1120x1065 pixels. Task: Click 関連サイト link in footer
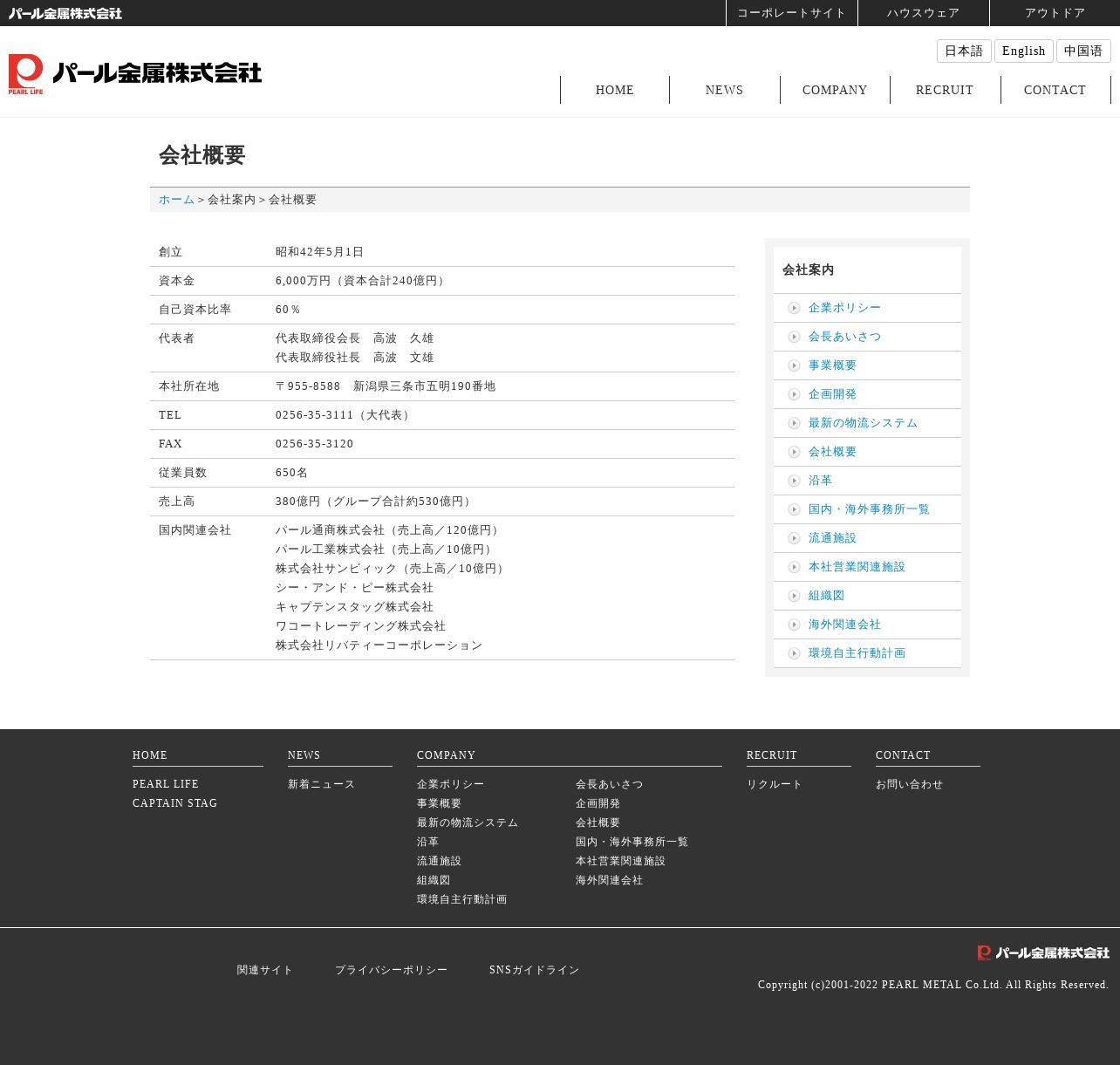click(265, 970)
